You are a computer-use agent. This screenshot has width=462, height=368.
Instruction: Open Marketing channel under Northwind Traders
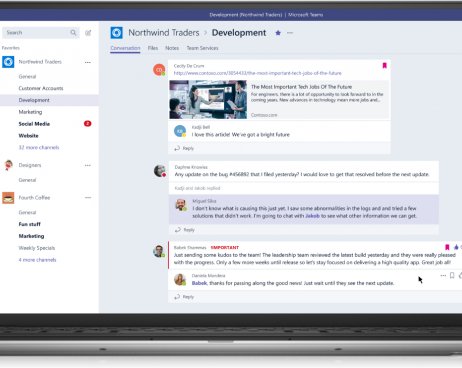[x=30, y=112]
